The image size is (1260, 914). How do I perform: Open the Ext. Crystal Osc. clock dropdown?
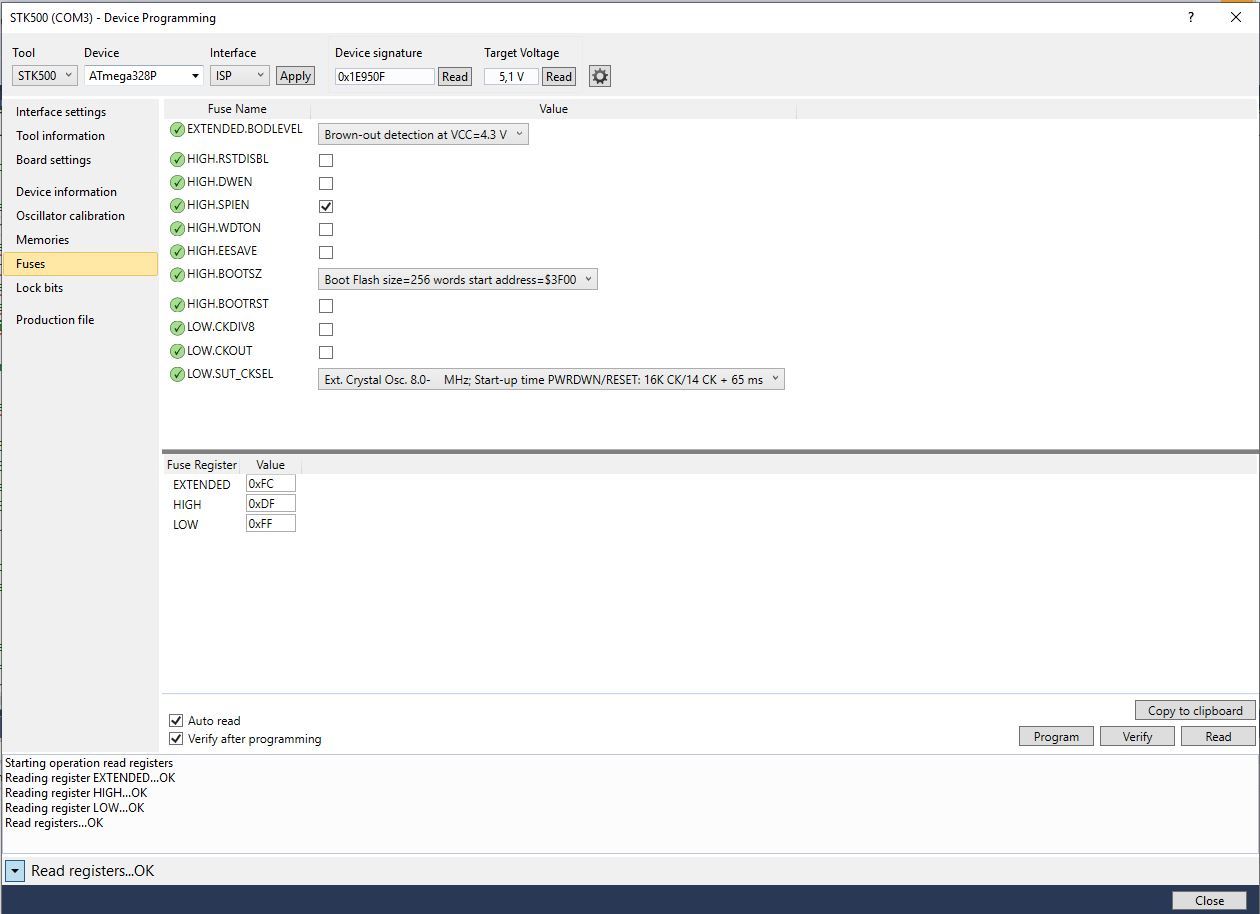click(x=551, y=379)
